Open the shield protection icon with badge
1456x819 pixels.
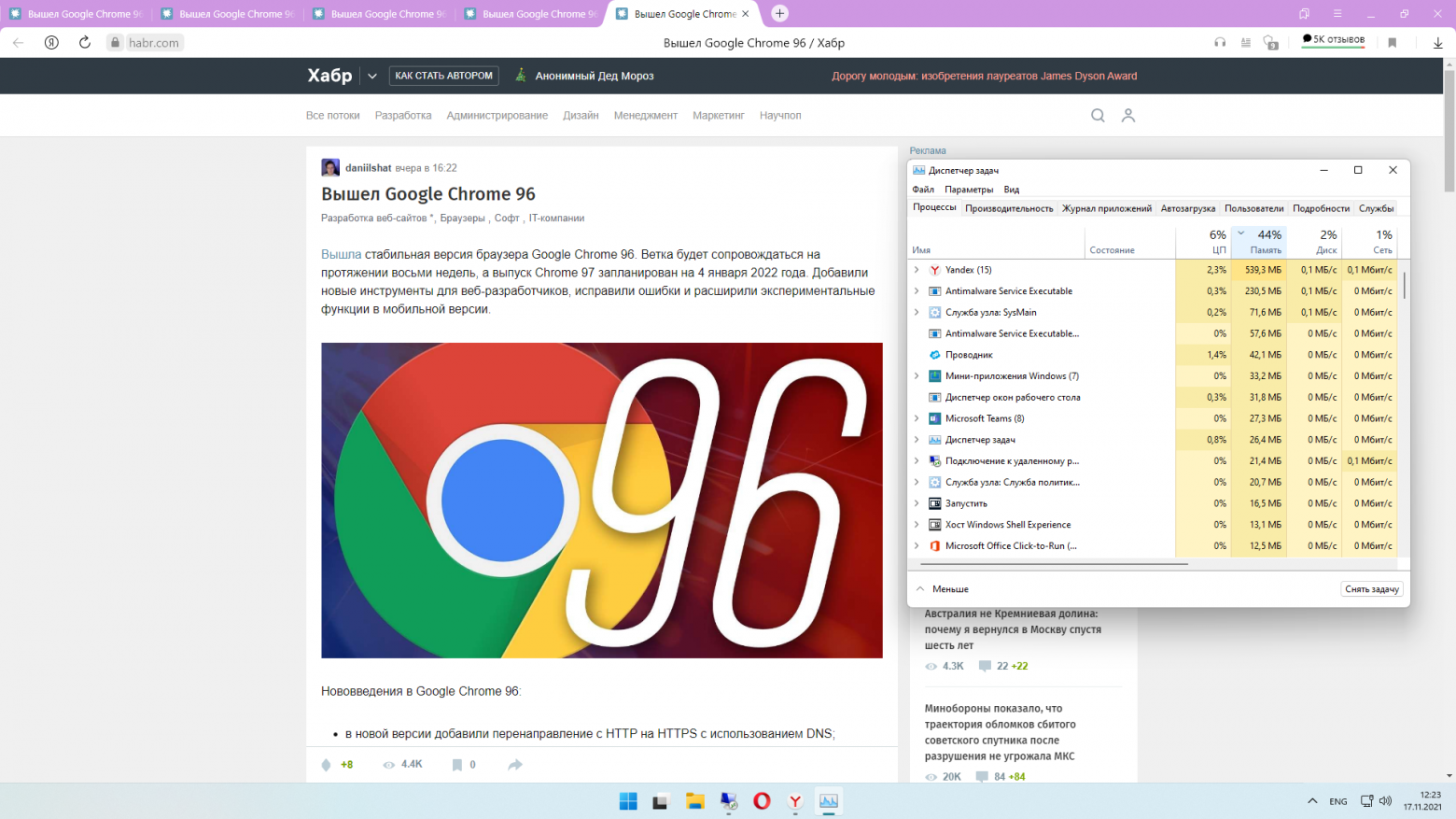pos(1269,43)
